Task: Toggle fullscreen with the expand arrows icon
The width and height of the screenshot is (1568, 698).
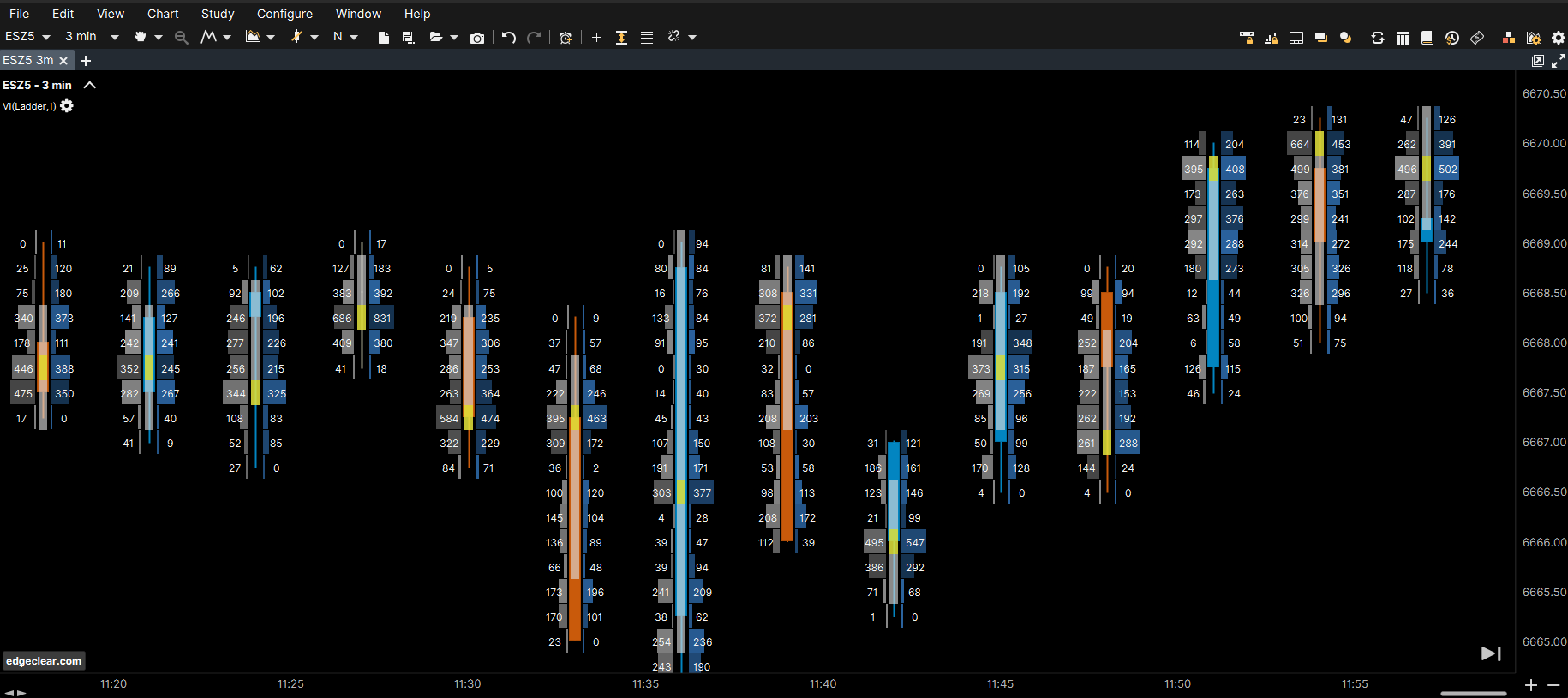Action: (1559, 61)
